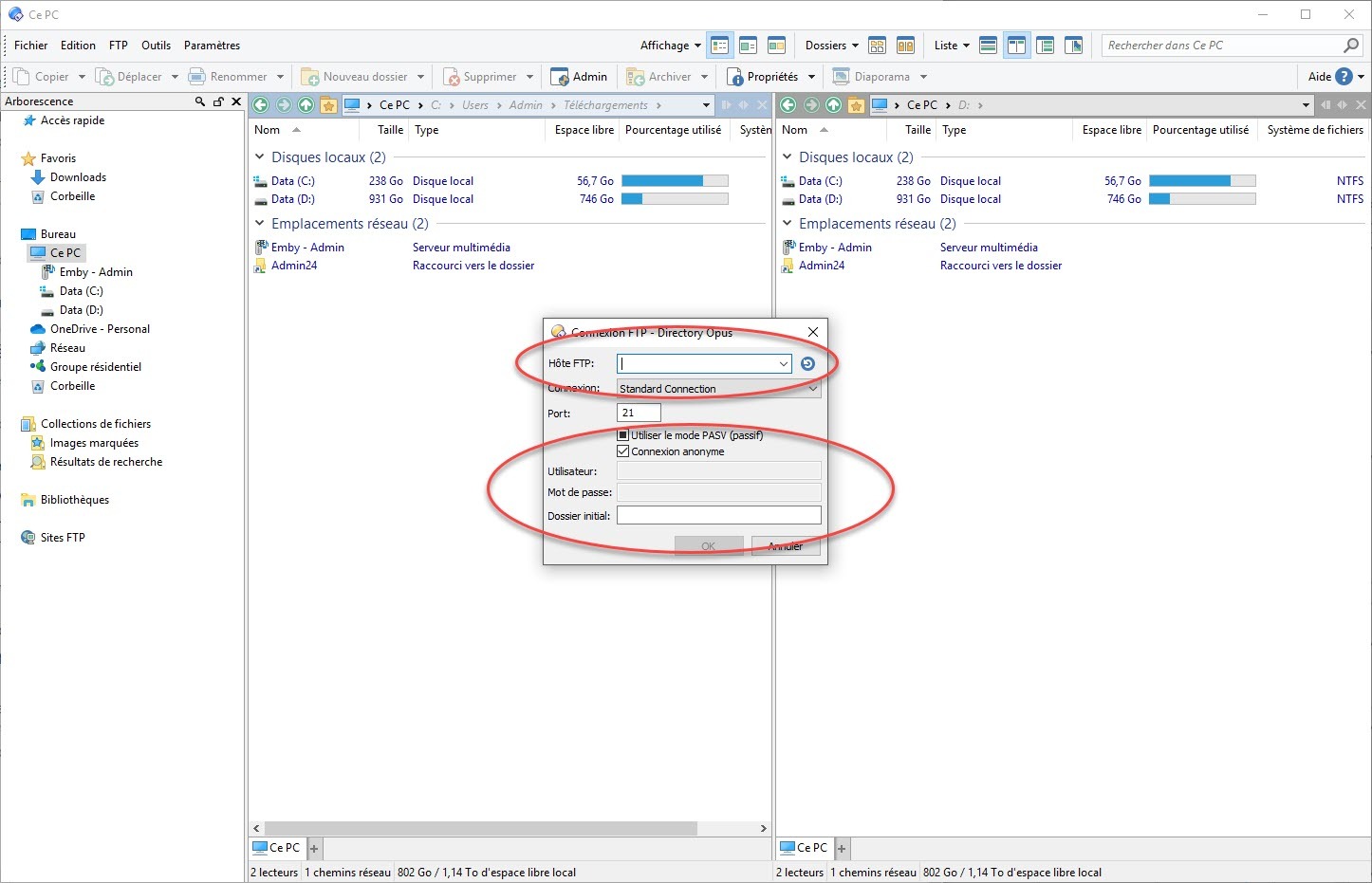The height and width of the screenshot is (883, 1372).
Task: Click Data (D:) usage bar in left pane
Action: pyautogui.click(x=675, y=199)
